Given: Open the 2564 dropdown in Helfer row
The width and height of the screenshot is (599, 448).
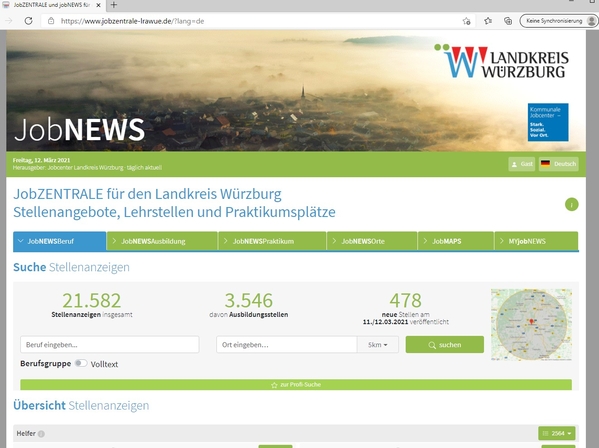Looking at the screenshot, I should [x=557, y=433].
